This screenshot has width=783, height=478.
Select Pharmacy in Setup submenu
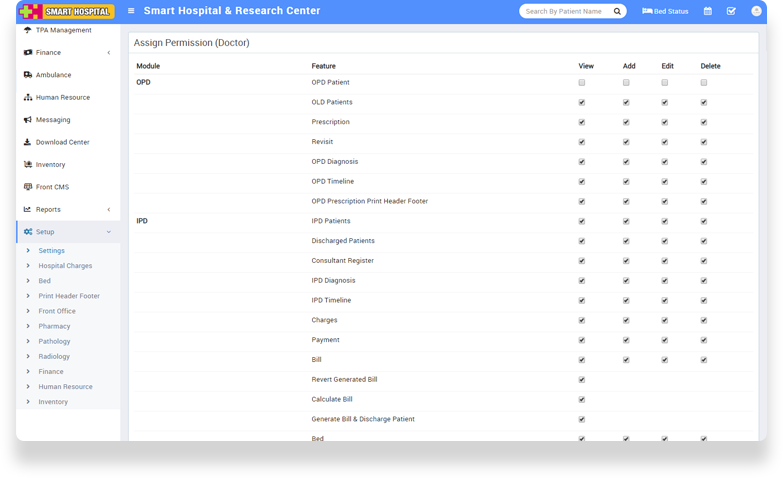pyautogui.click(x=54, y=326)
